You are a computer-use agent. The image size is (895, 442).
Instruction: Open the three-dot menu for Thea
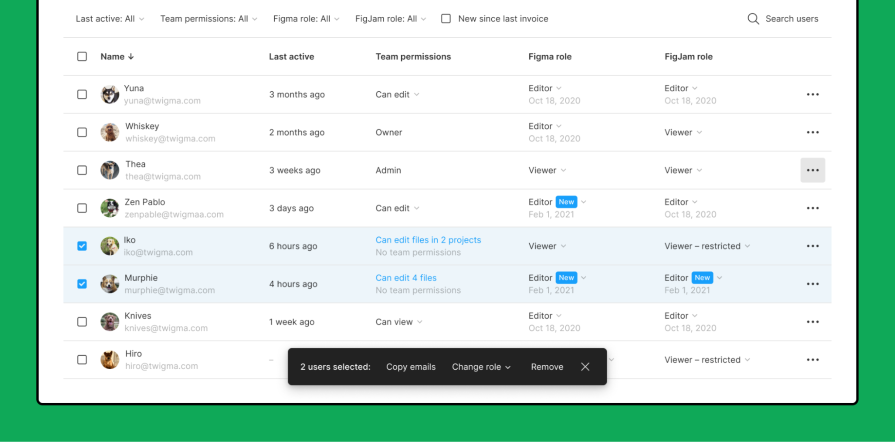812,170
